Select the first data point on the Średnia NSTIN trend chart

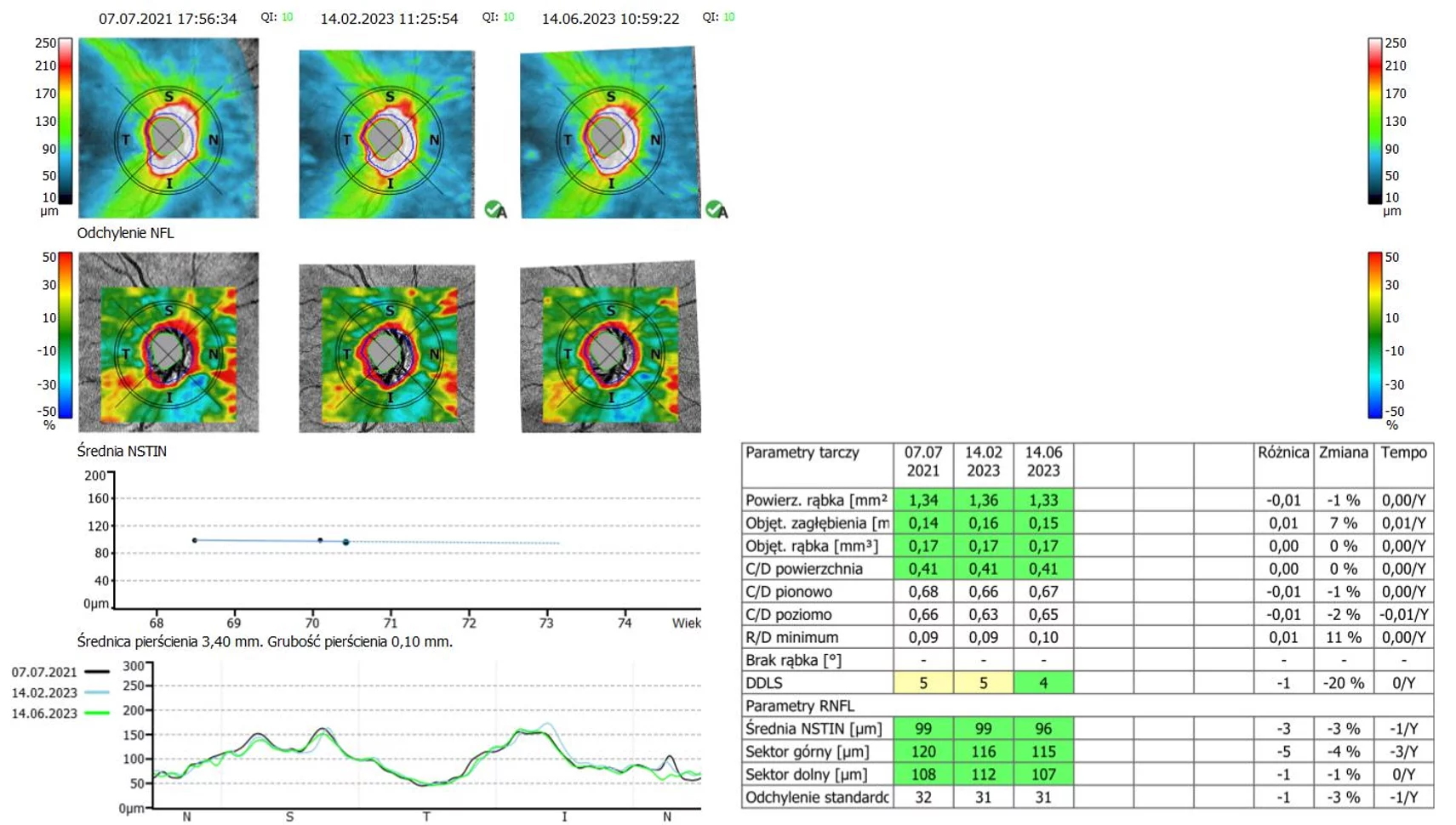(195, 540)
